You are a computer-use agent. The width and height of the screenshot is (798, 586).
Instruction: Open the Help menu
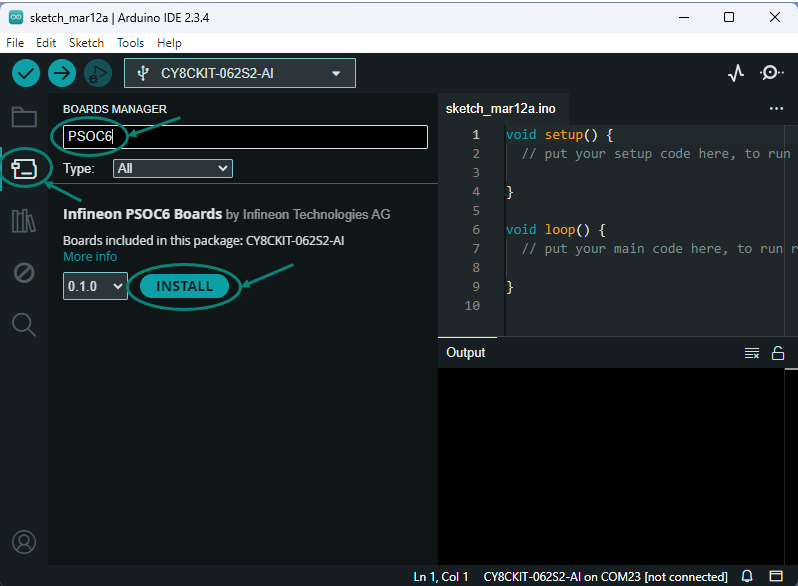(x=169, y=43)
